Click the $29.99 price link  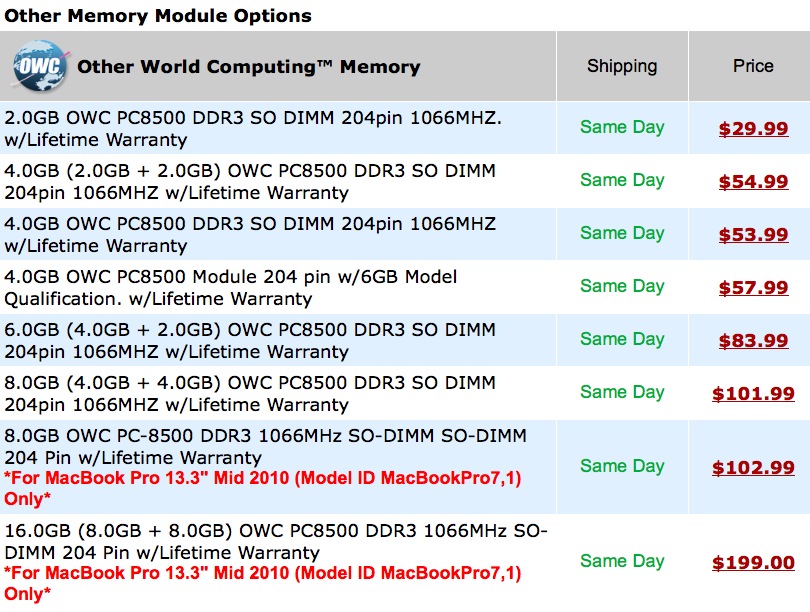pos(753,128)
